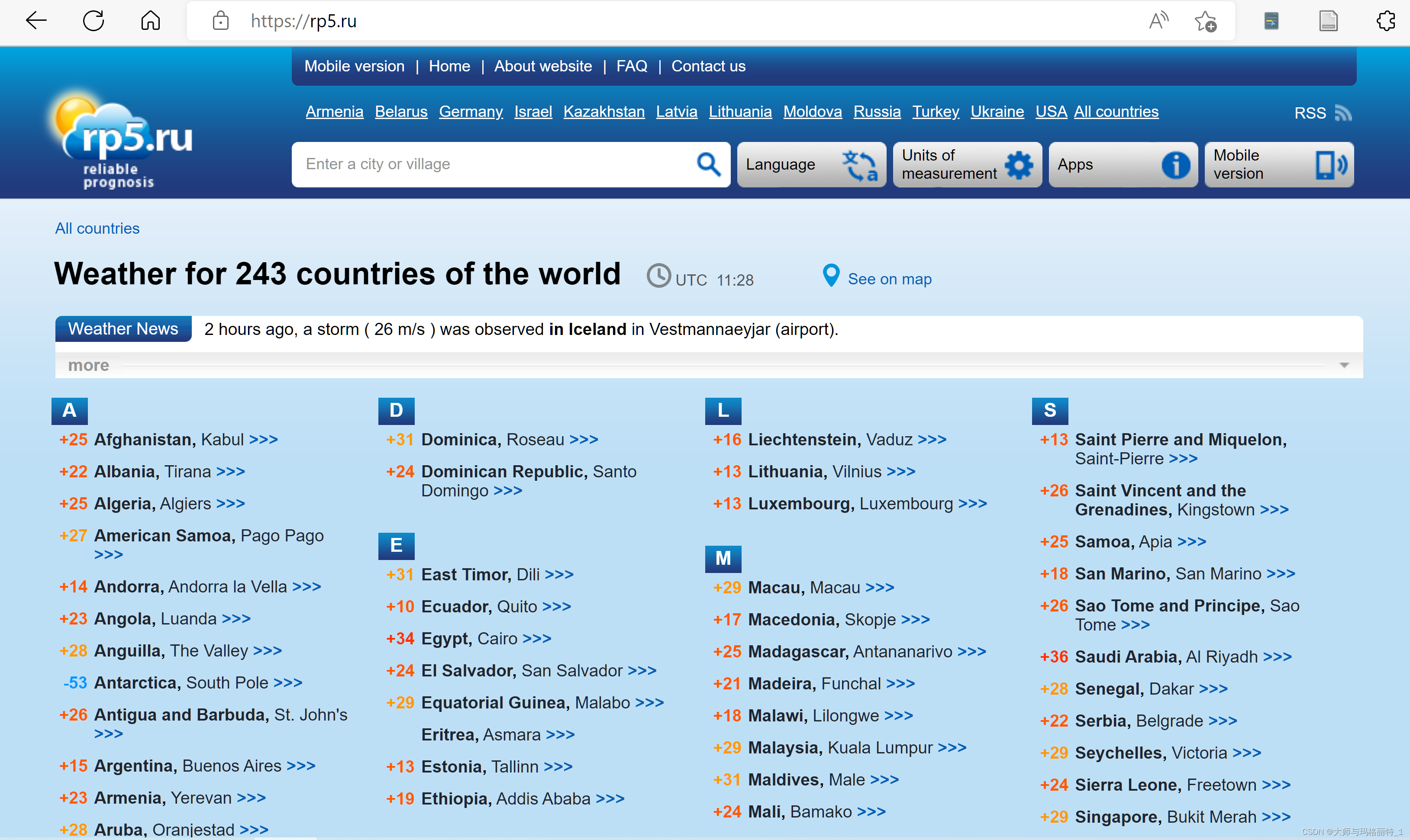Viewport: 1410px width, 840px height.
Task: Add page to favorites with star icon
Action: [x=1205, y=22]
